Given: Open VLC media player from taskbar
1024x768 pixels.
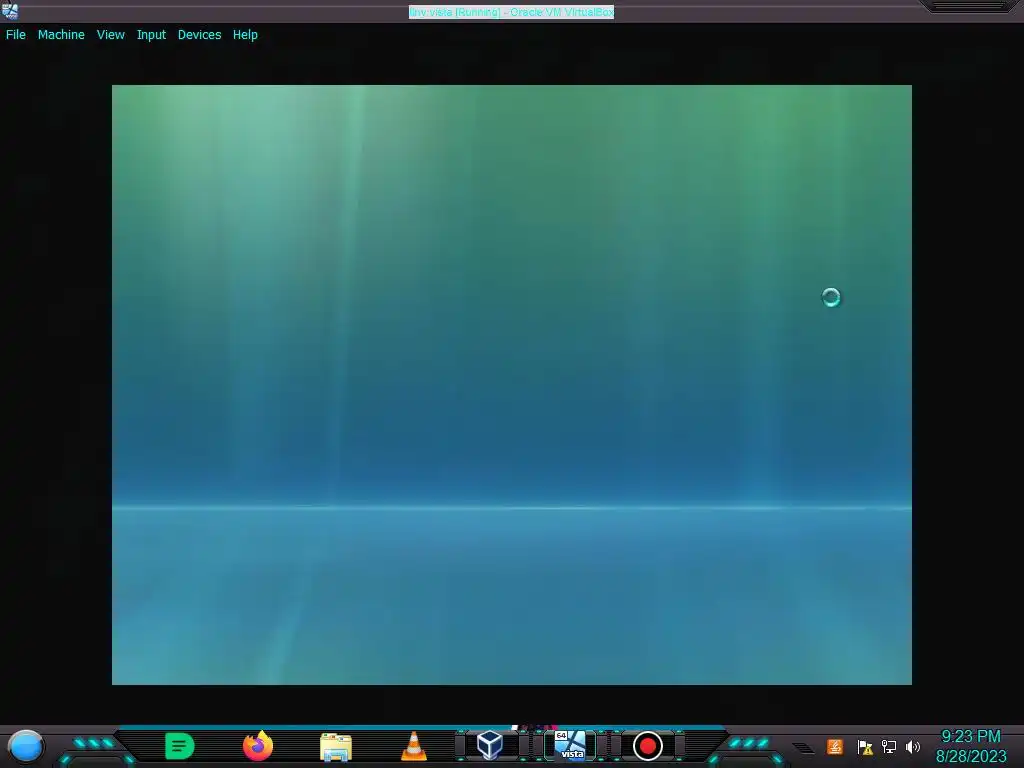Looking at the screenshot, I should click(413, 746).
